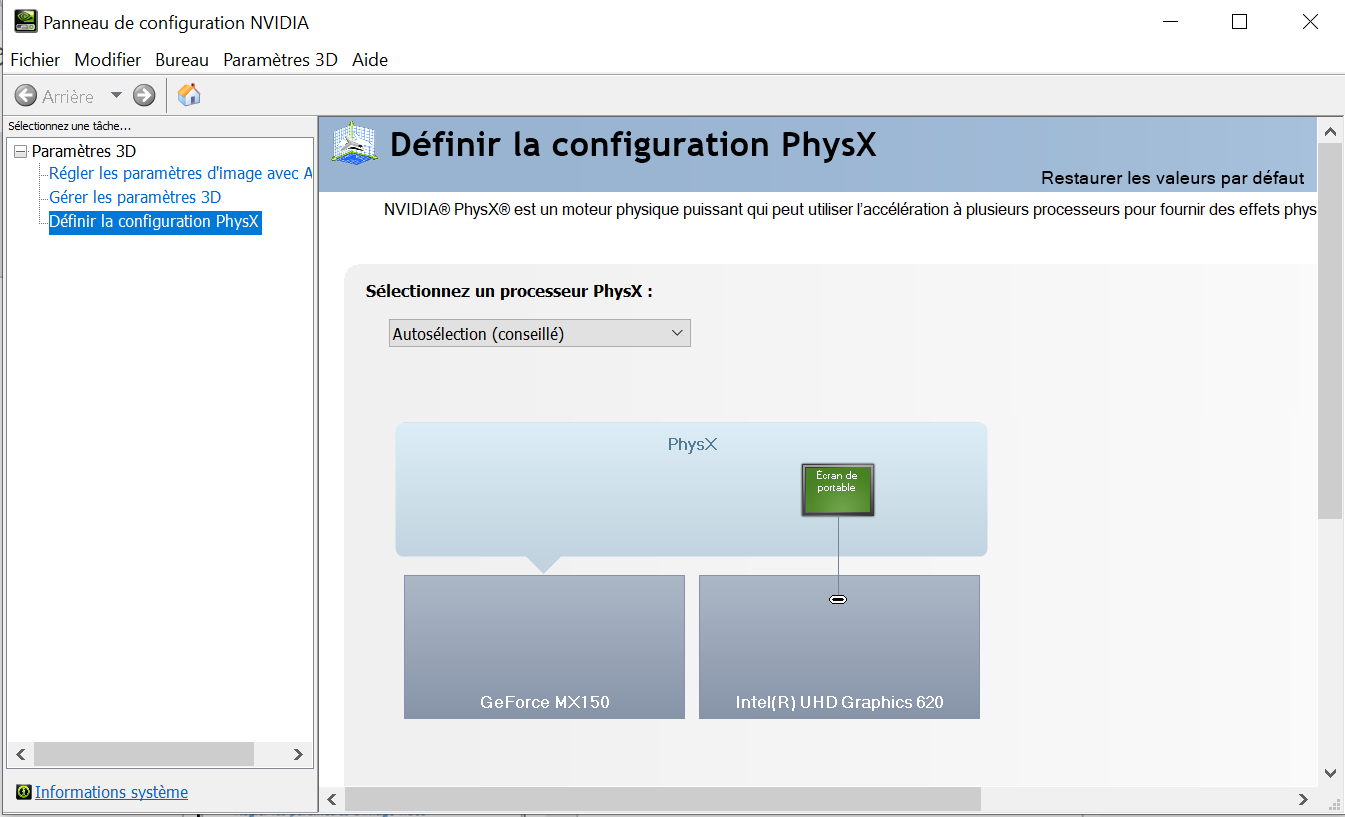Viewport: 1345px width, 817px height.
Task: Open the Fichier menu
Action: 35,60
